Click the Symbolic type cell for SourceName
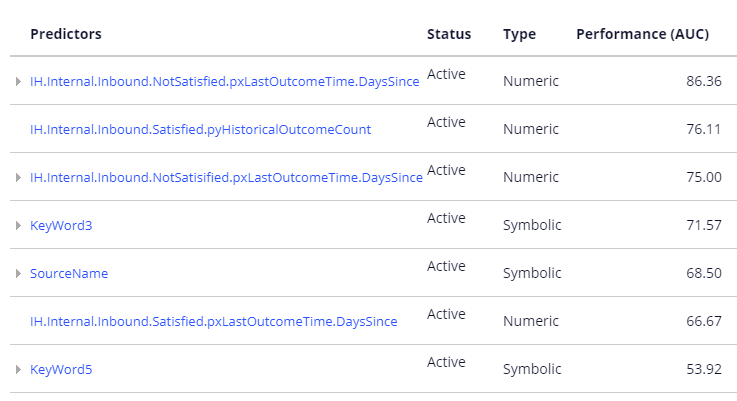 pyautogui.click(x=532, y=273)
